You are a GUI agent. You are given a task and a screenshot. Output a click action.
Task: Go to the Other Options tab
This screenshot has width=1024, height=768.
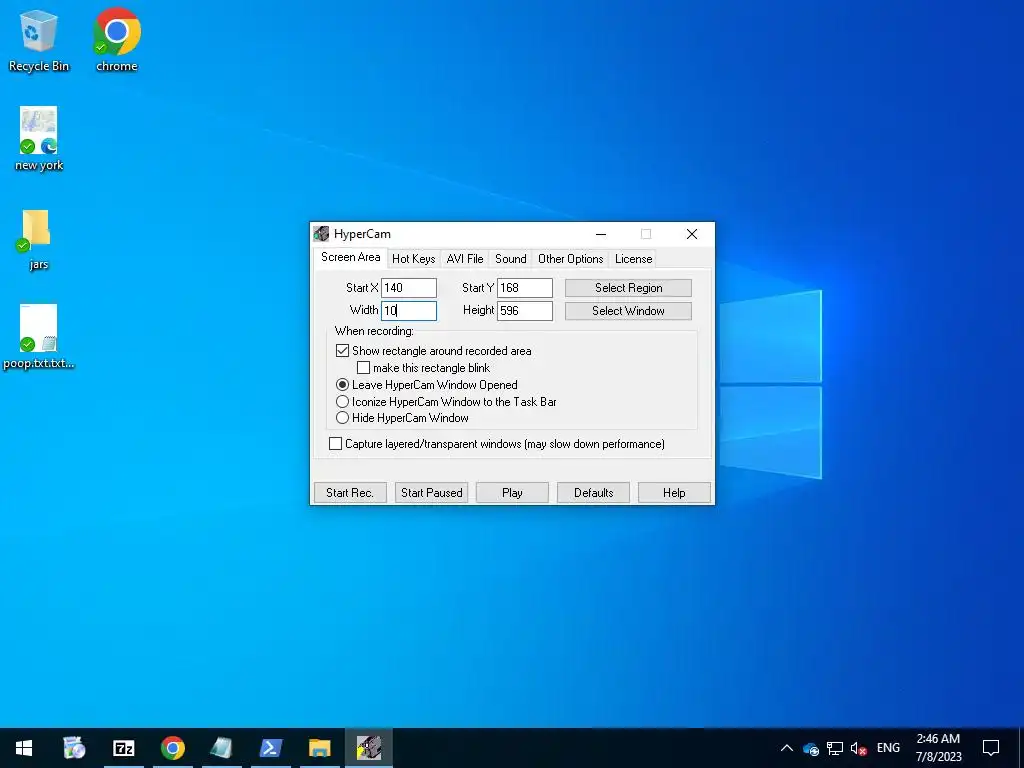[x=570, y=259]
